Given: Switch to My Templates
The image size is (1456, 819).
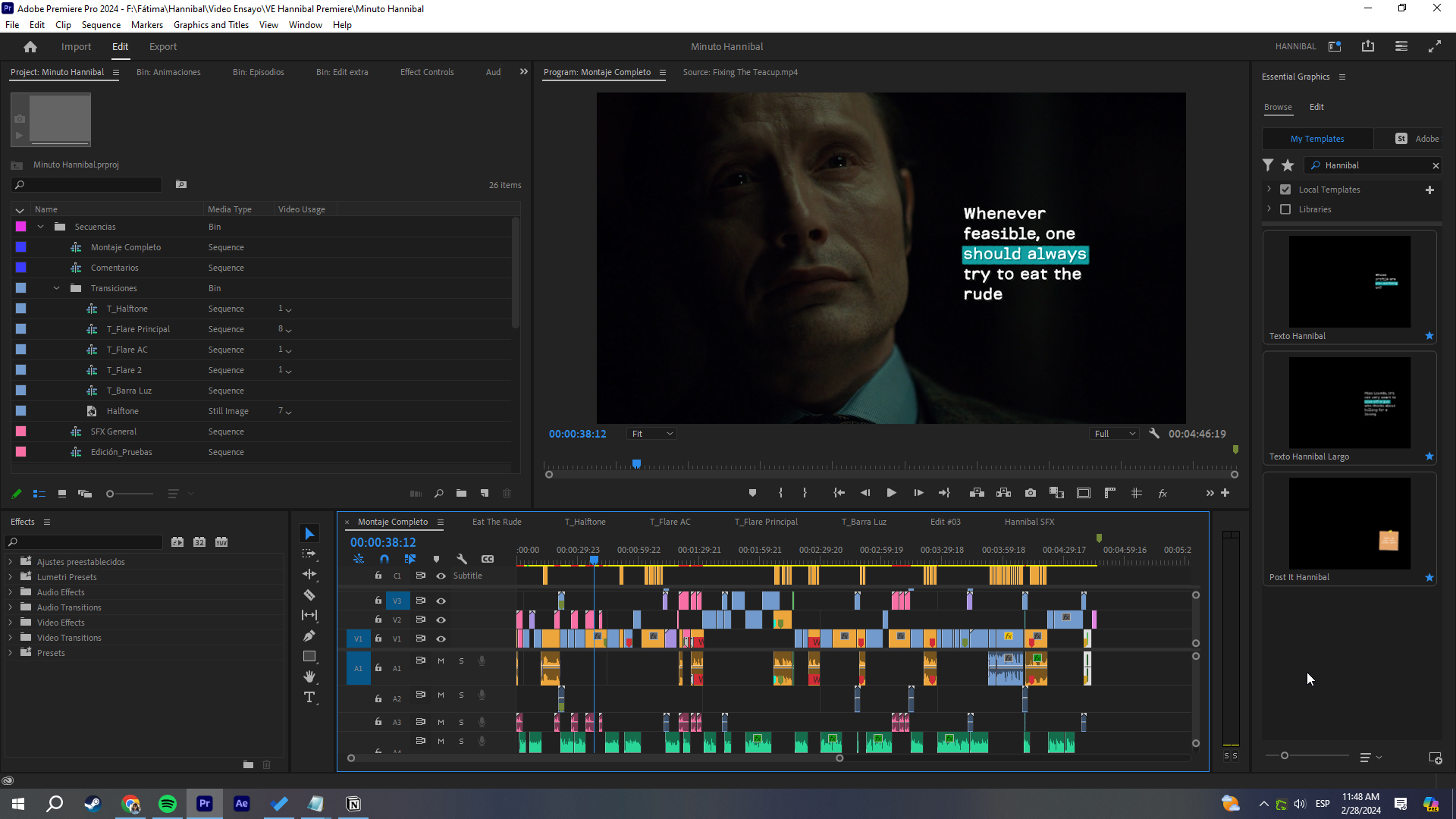Looking at the screenshot, I should pyautogui.click(x=1317, y=139).
